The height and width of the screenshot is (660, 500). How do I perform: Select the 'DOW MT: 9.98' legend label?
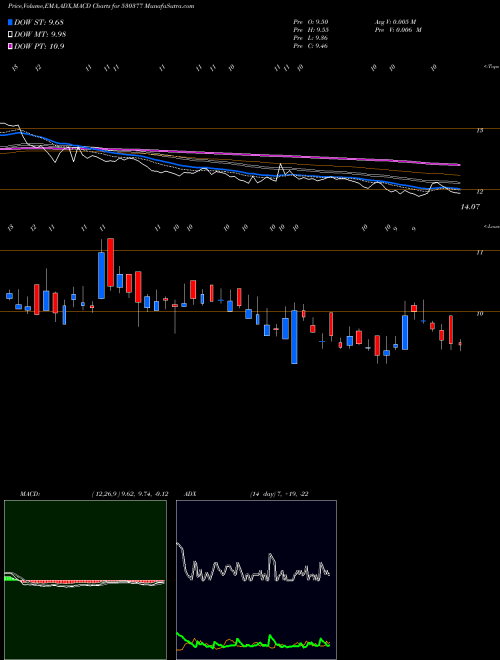(x=40, y=35)
